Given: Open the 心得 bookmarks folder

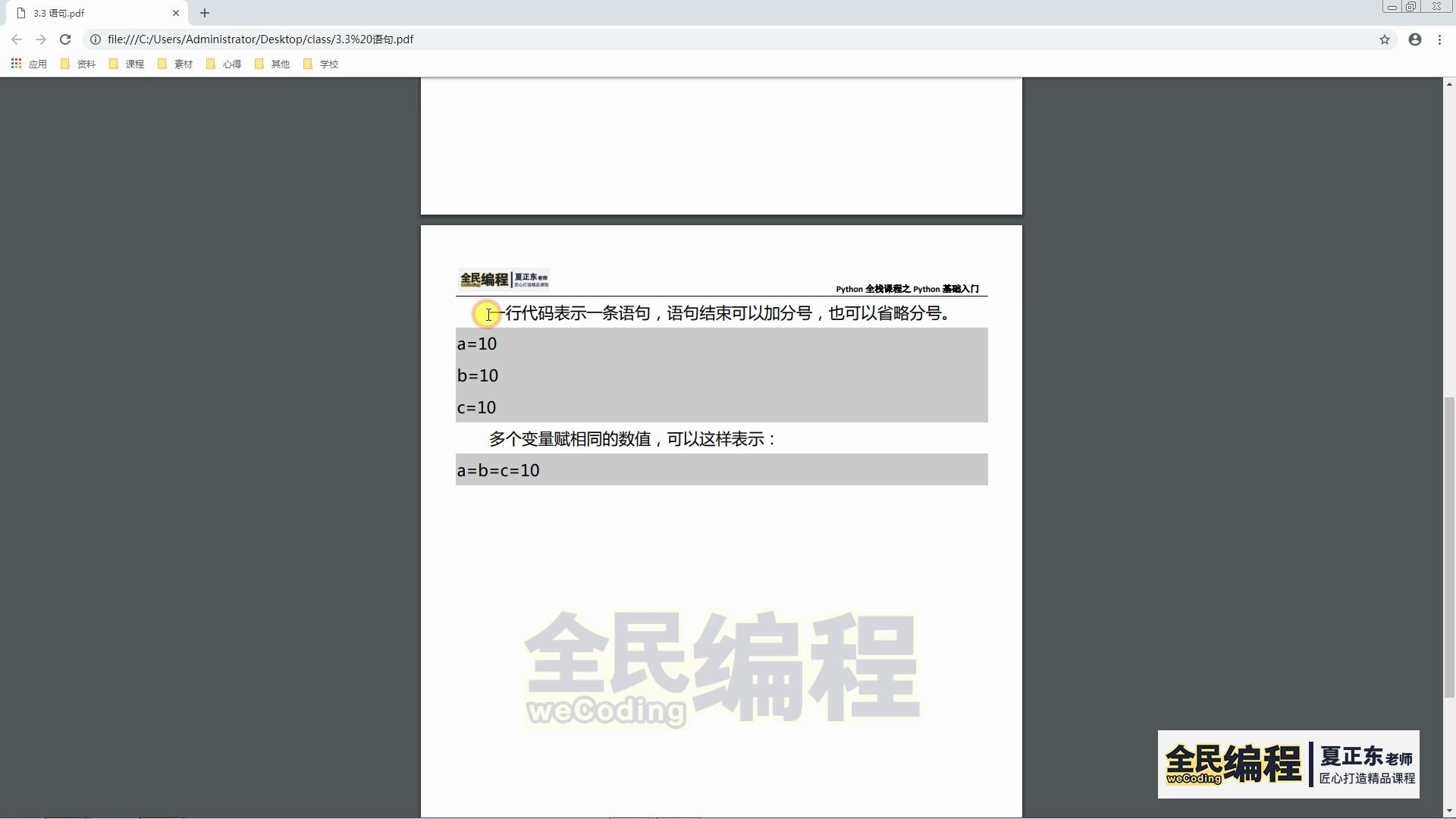Looking at the screenshot, I should (224, 64).
